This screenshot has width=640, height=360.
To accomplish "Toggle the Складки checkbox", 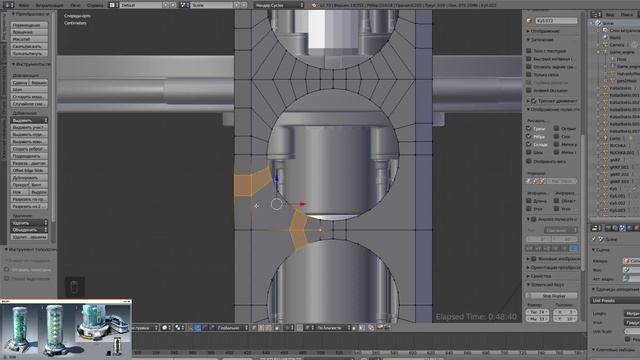I will coord(529,144).
